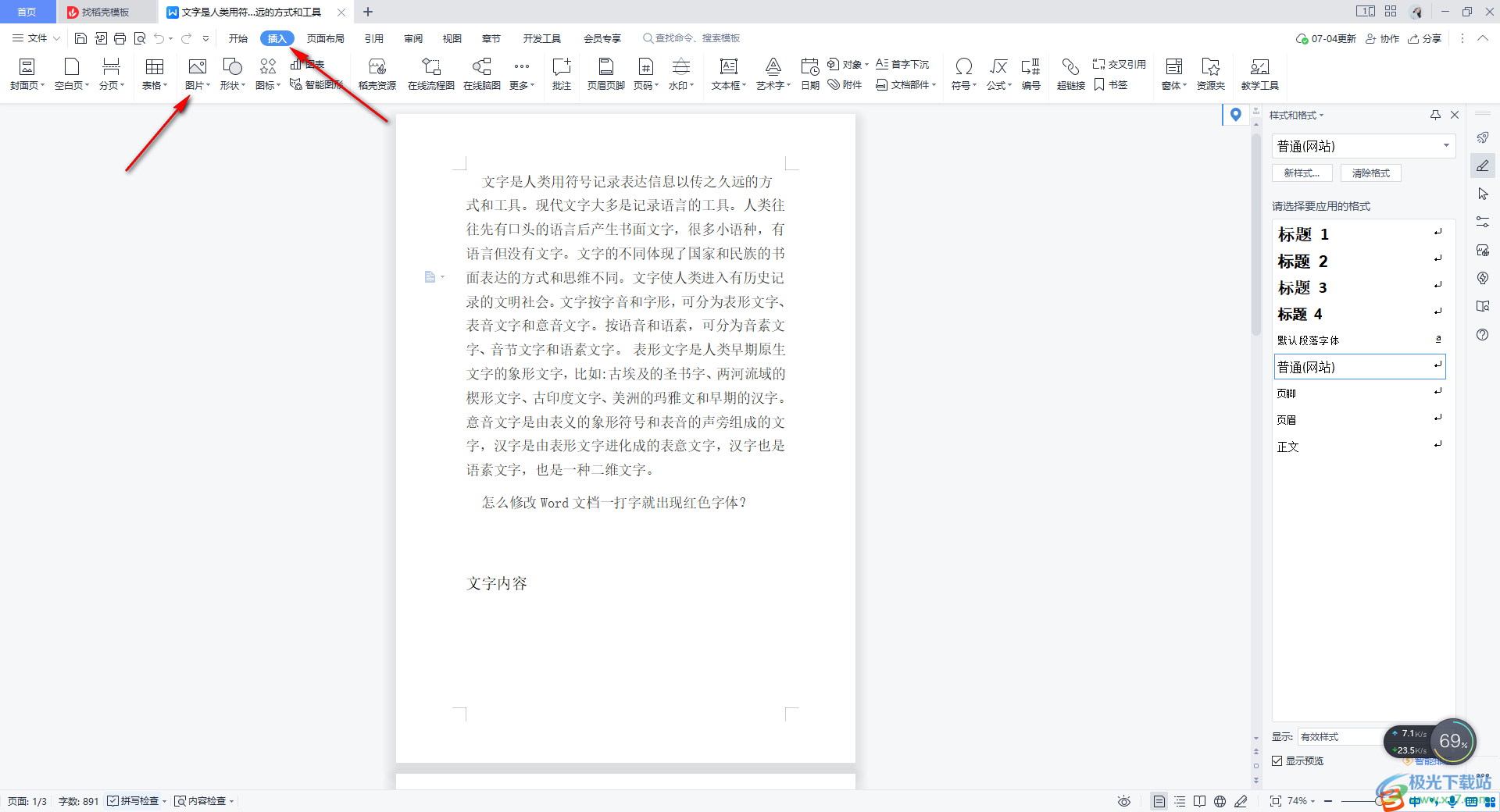This screenshot has height=812, width=1500.
Task: Insert an 在线流程图 online flowchart
Action: [x=431, y=75]
